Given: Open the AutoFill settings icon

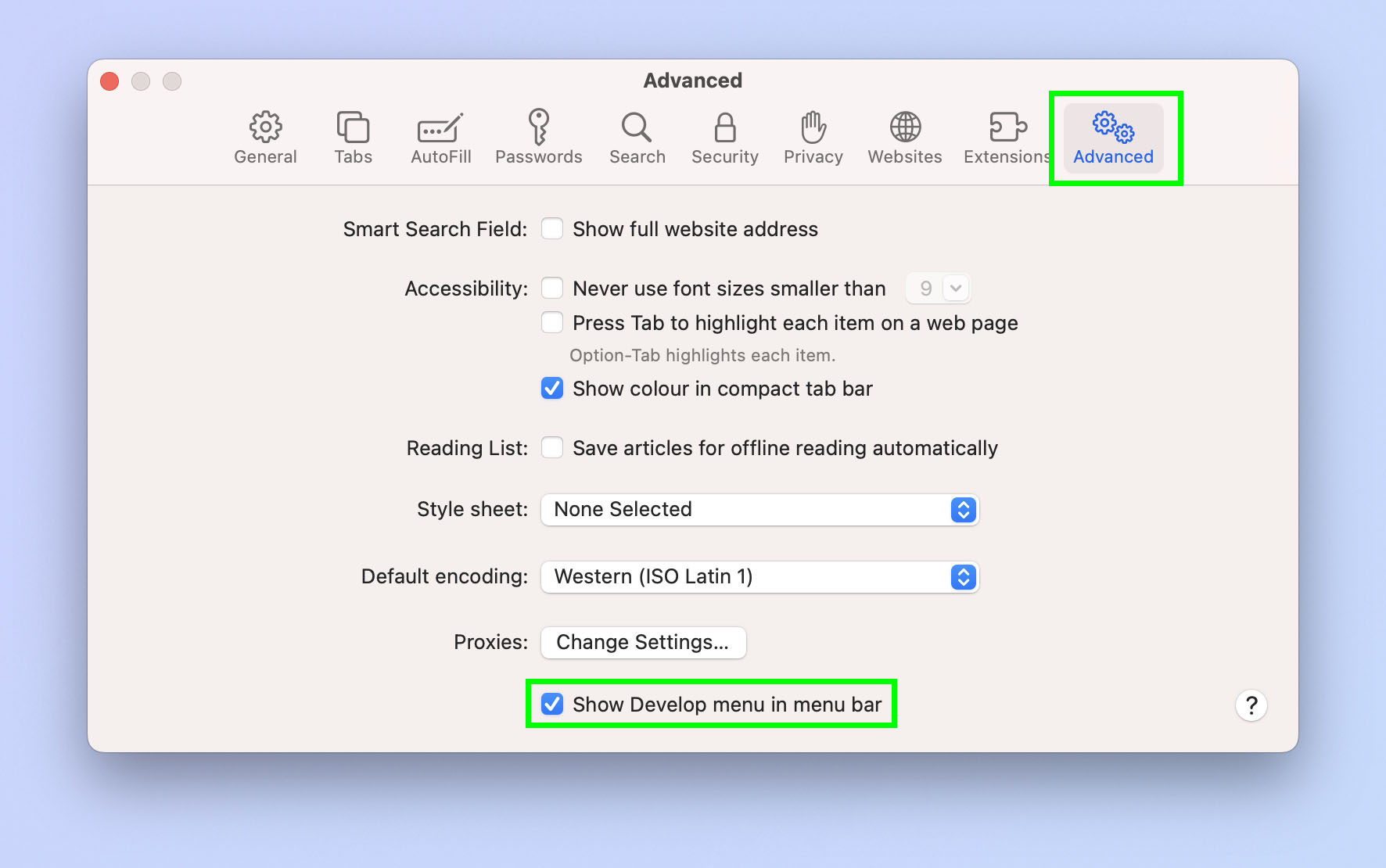Looking at the screenshot, I should point(440,137).
